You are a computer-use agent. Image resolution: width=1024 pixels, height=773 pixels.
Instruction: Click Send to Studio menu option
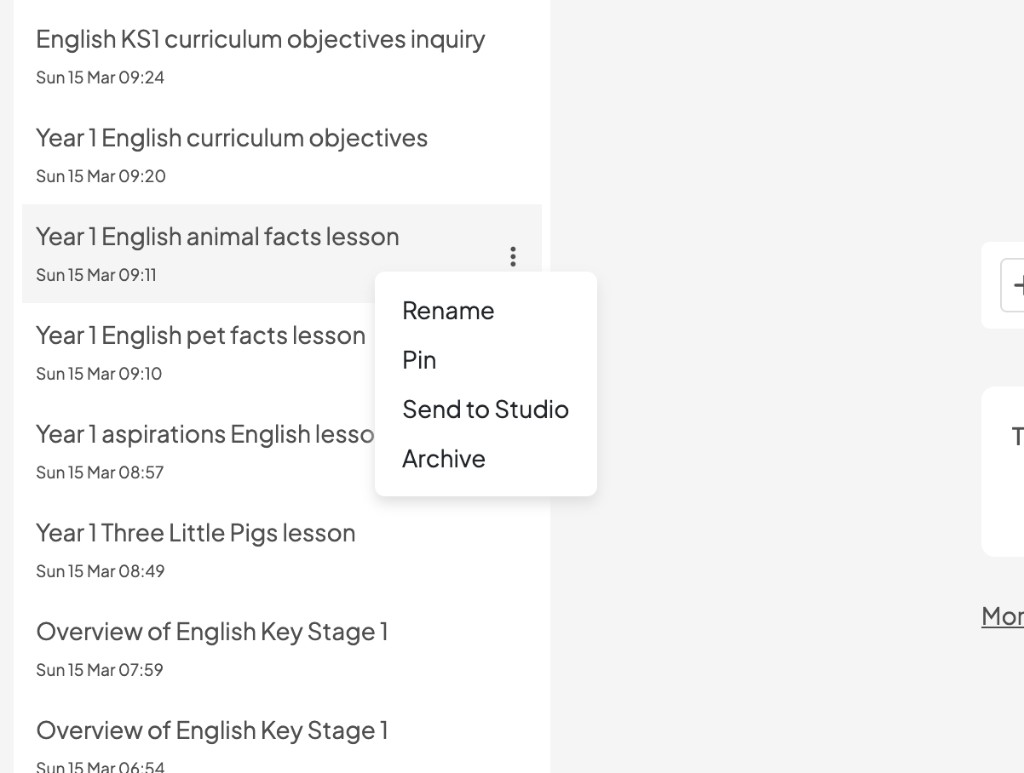(485, 409)
